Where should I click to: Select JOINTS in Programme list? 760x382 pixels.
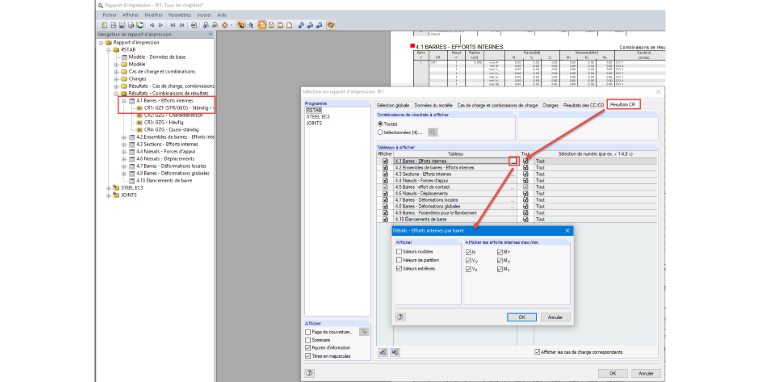[x=314, y=123]
